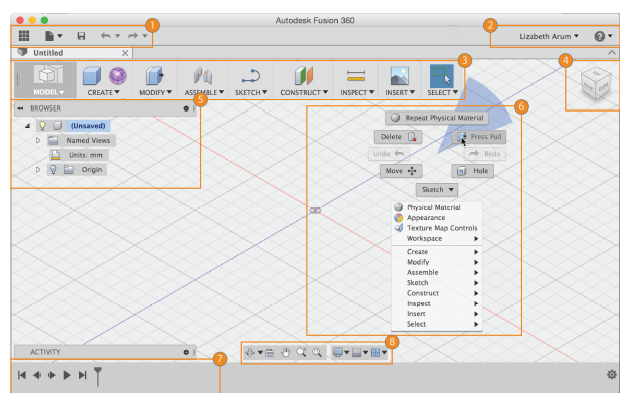Open the data panel grid icon

(24, 36)
